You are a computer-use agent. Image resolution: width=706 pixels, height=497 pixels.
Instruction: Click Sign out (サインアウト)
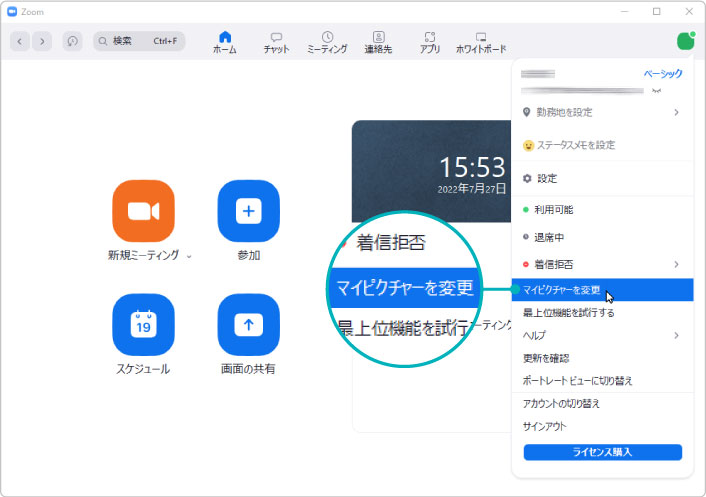point(602,426)
